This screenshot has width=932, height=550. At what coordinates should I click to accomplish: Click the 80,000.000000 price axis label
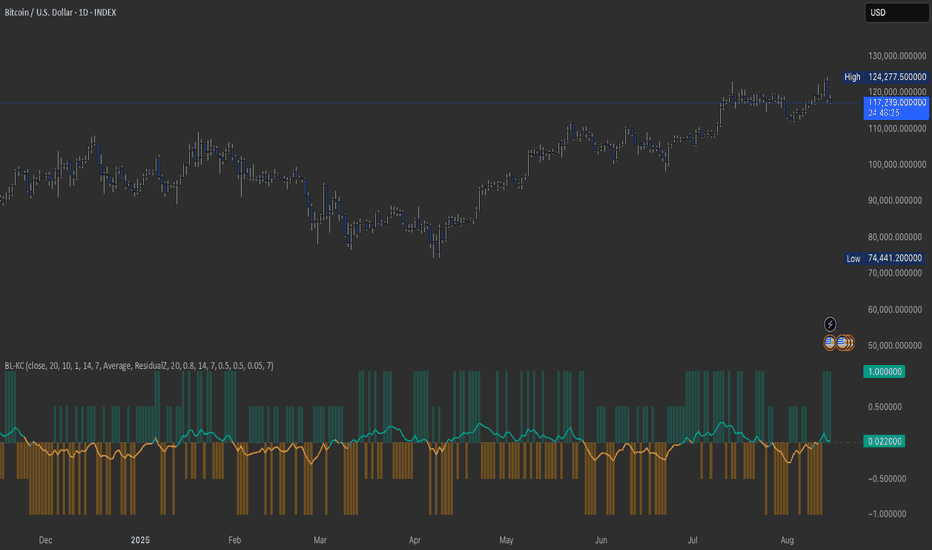[895, 237]
